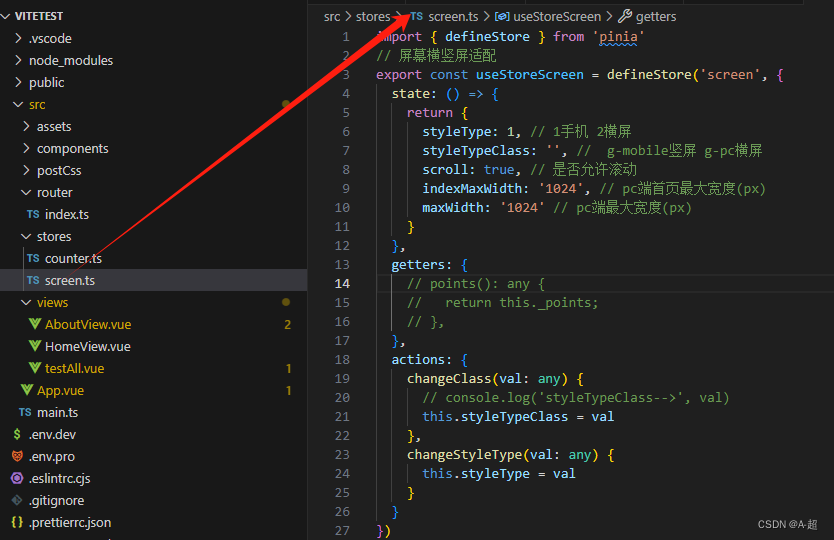834x540 pixels.
Task: Click the changeClass method name
Action: (449, 379)
